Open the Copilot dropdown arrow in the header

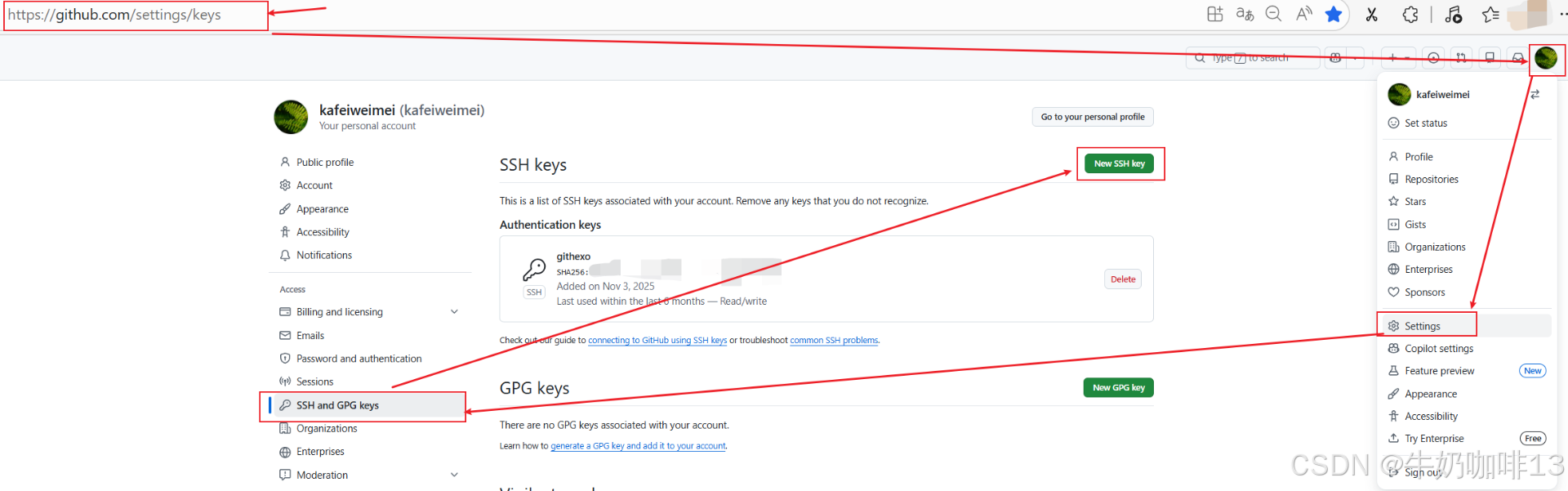(x=1355, y=58)
